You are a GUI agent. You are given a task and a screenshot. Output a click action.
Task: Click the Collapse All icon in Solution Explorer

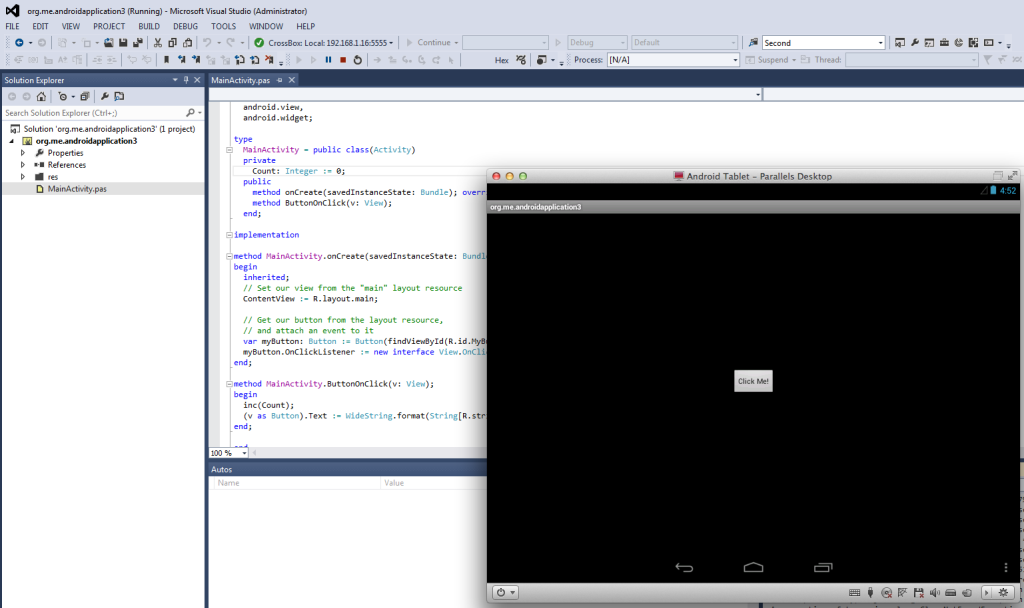(84, 96)
